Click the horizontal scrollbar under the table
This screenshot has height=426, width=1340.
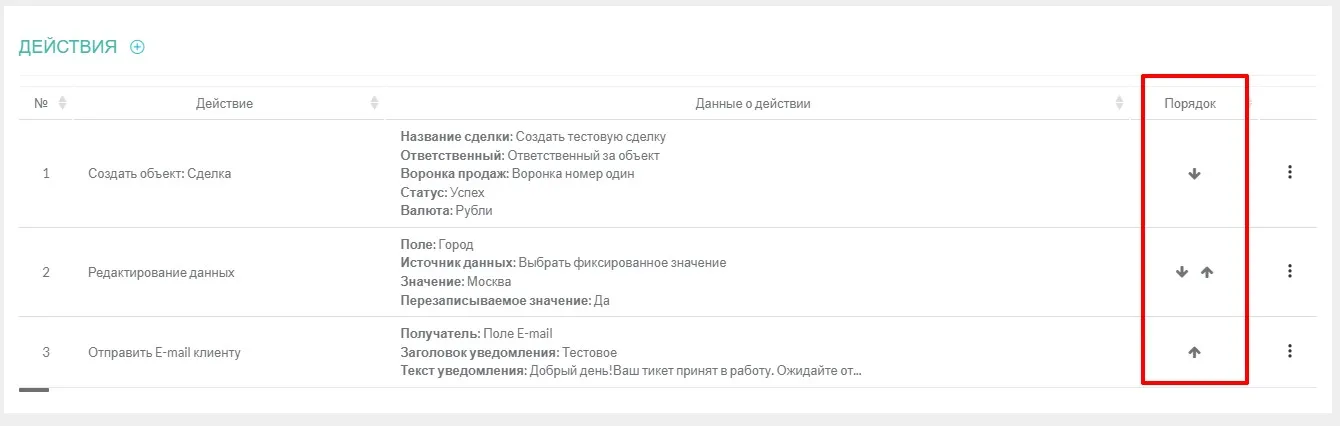(34, 390)
